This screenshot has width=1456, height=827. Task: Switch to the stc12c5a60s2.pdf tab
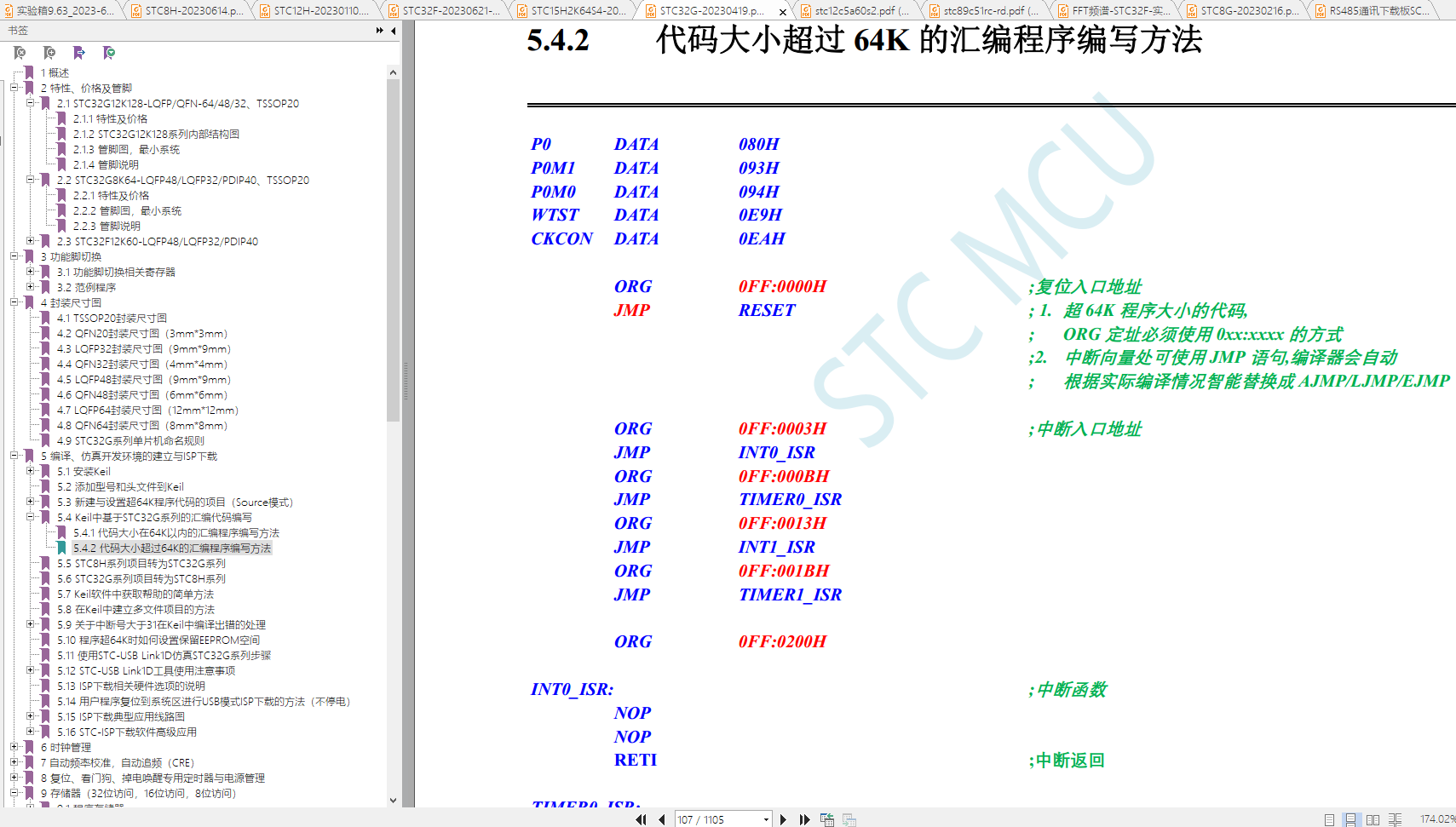click(x=857, y=11)
